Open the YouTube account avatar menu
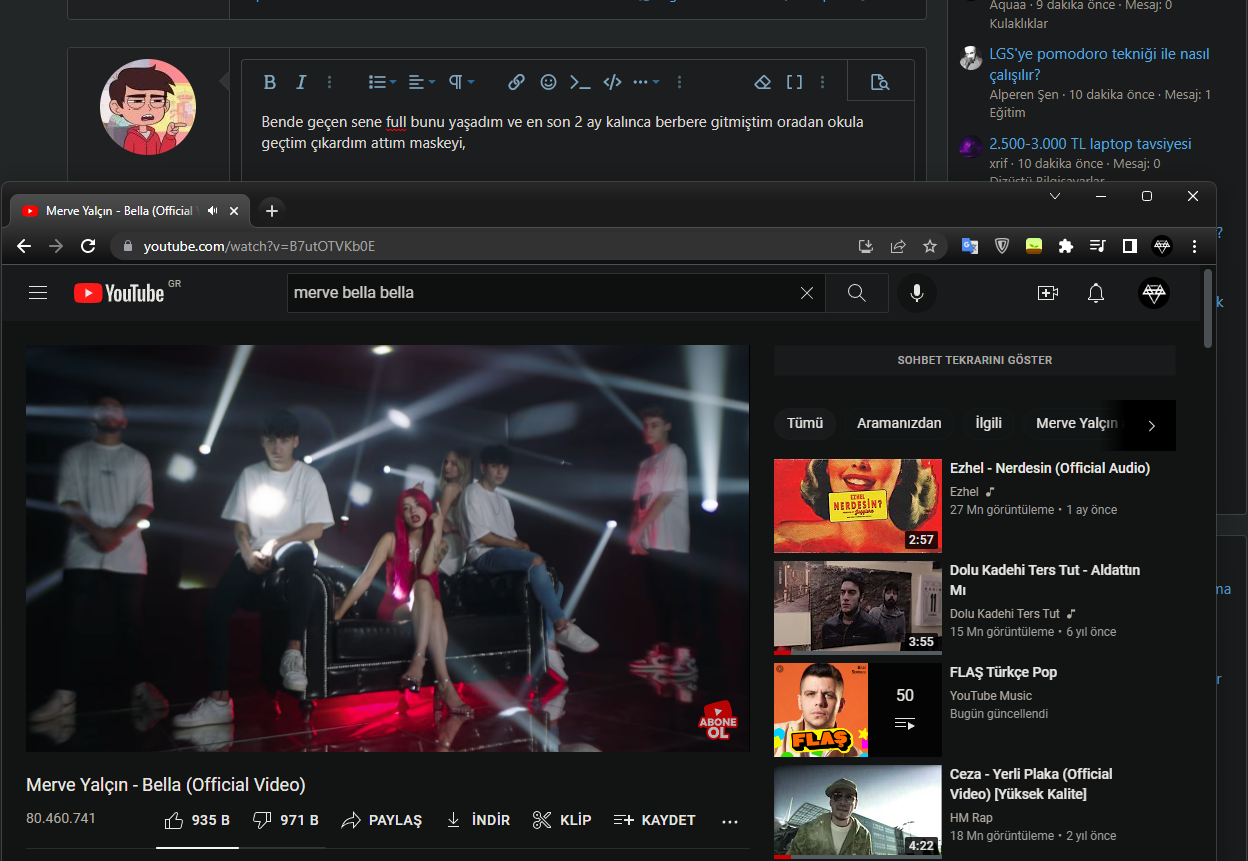The height and width of the screenshot is (861, 1248). click(x=1154, y=293)
